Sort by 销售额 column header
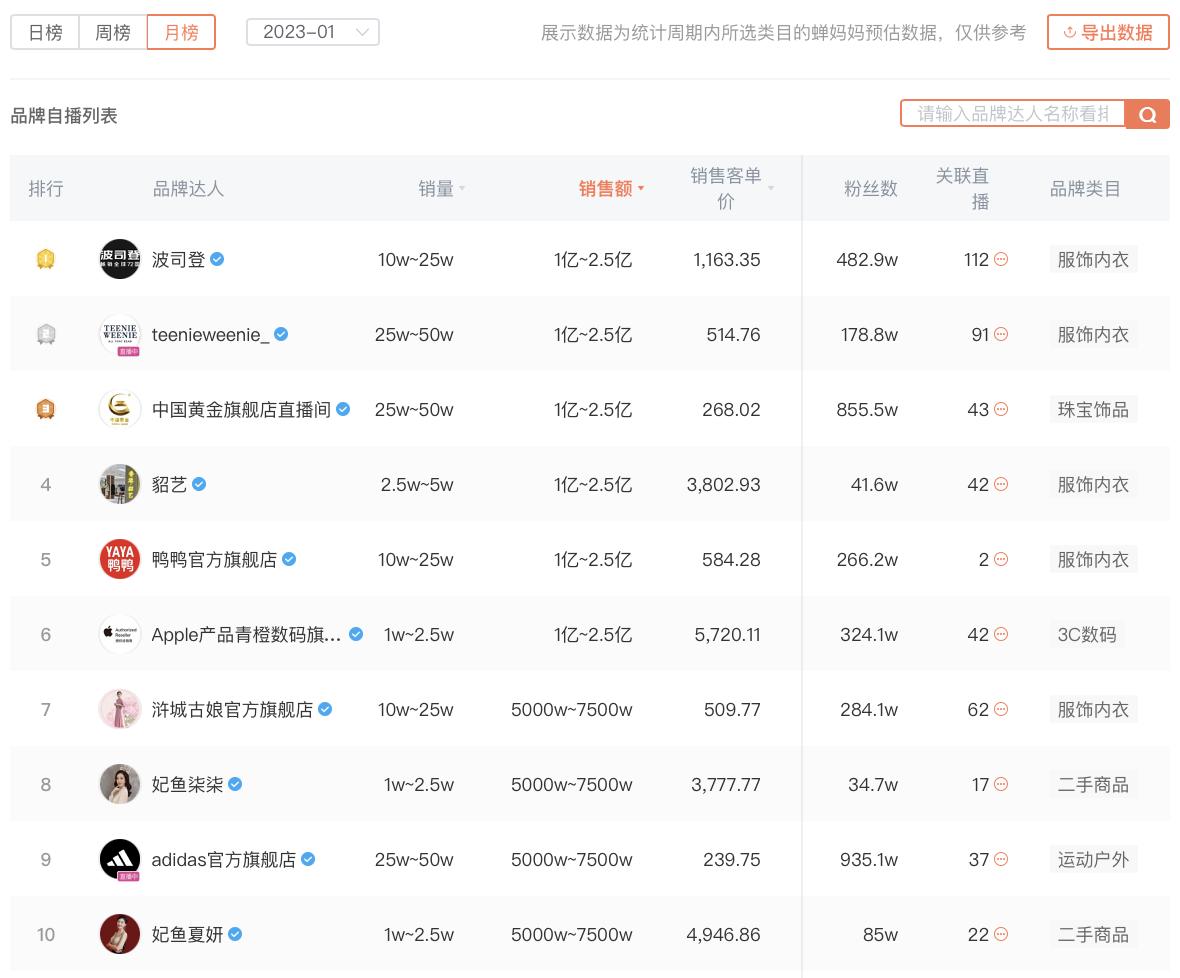 [x=611, y=189]
